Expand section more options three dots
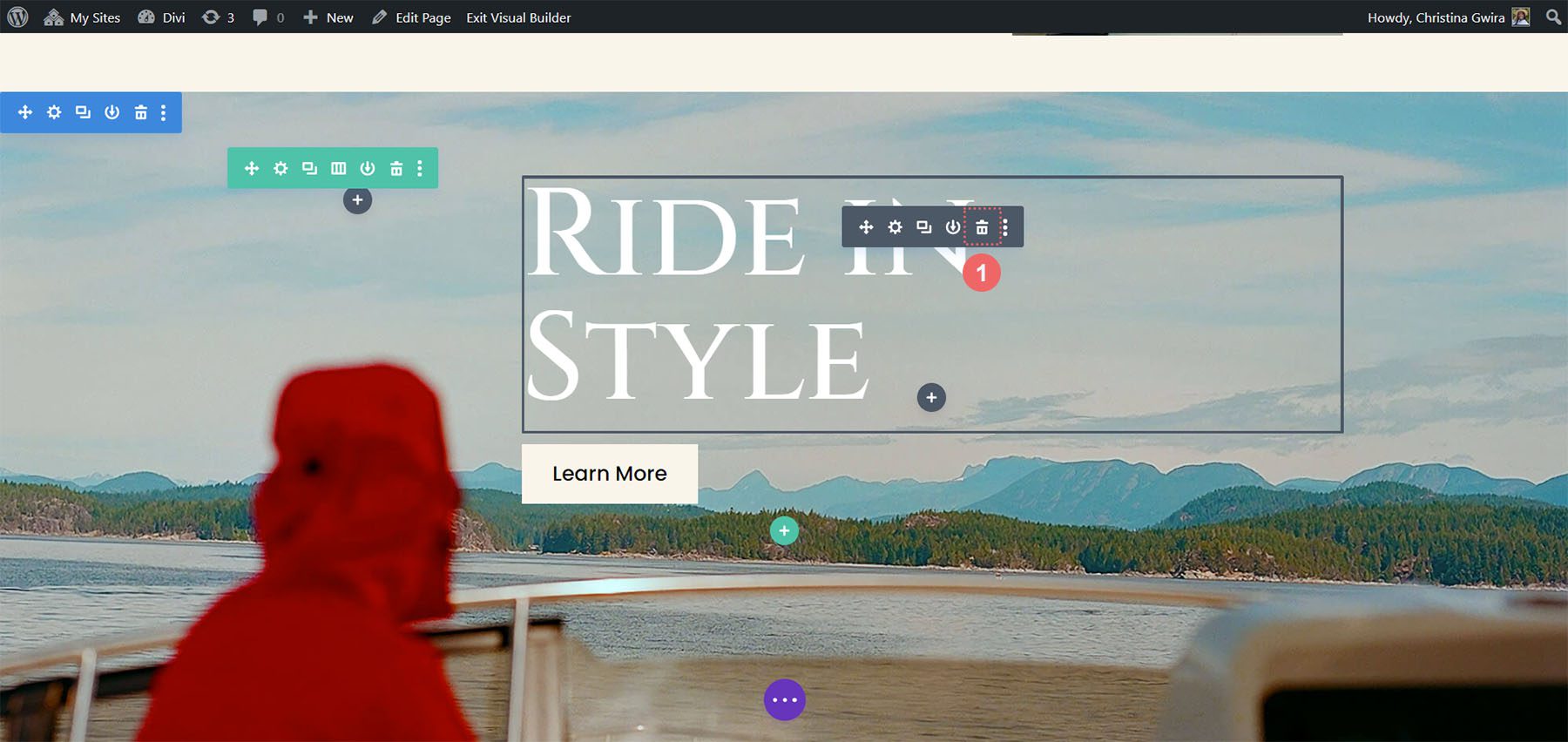The image size is (1568, 742). click(x=163, y=112)
